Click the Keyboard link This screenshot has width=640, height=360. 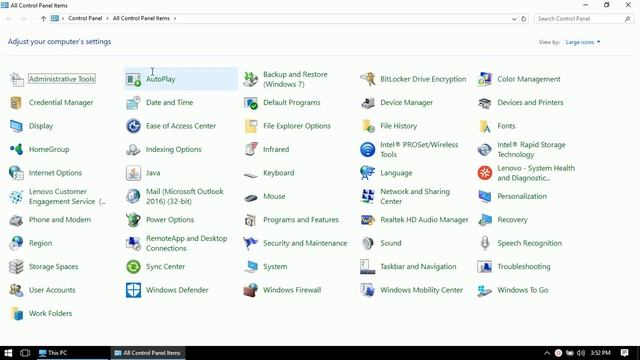point(278,173)
